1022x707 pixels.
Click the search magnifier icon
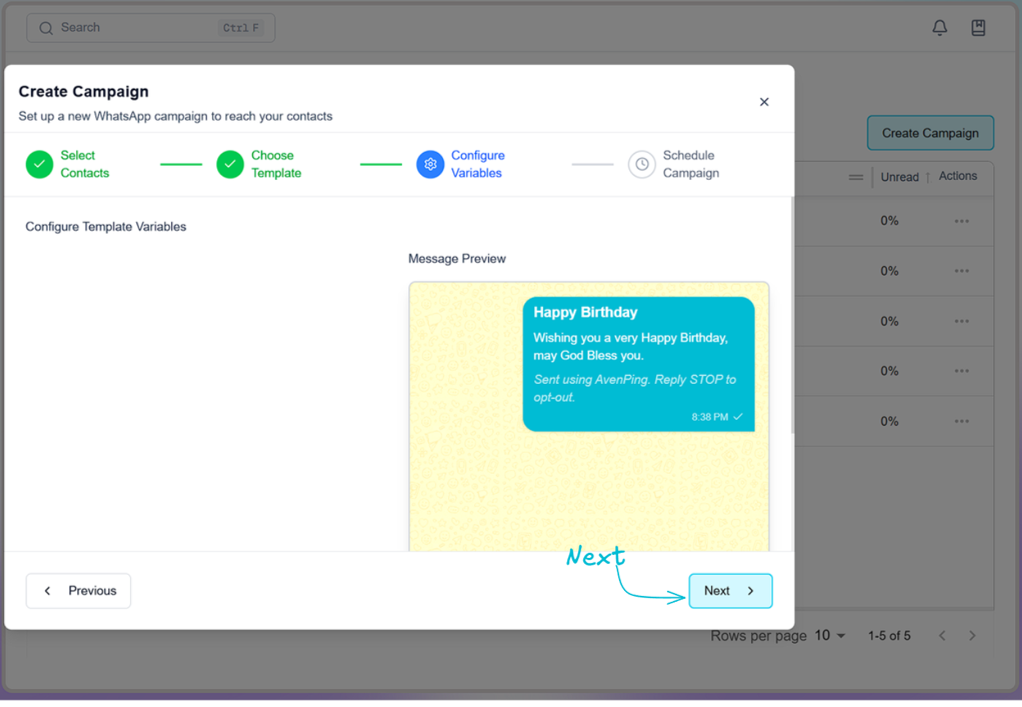click(x=46, y=27)
